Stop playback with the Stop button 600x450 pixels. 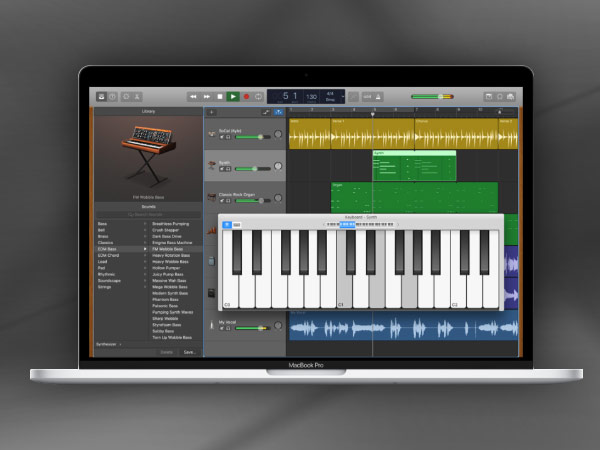[220, 97]
